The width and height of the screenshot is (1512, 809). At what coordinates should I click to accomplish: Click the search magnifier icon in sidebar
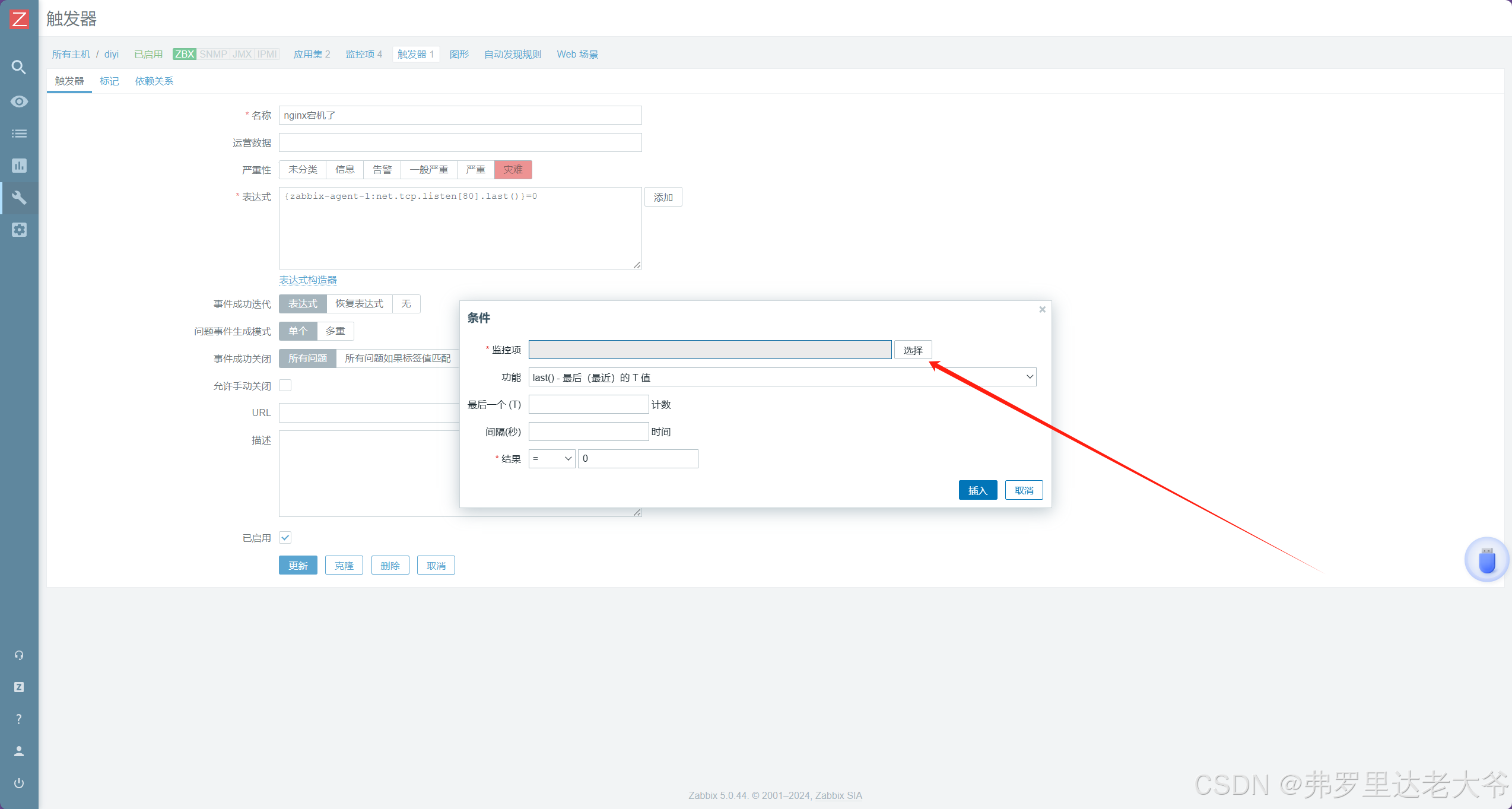[x=19, y=67]
